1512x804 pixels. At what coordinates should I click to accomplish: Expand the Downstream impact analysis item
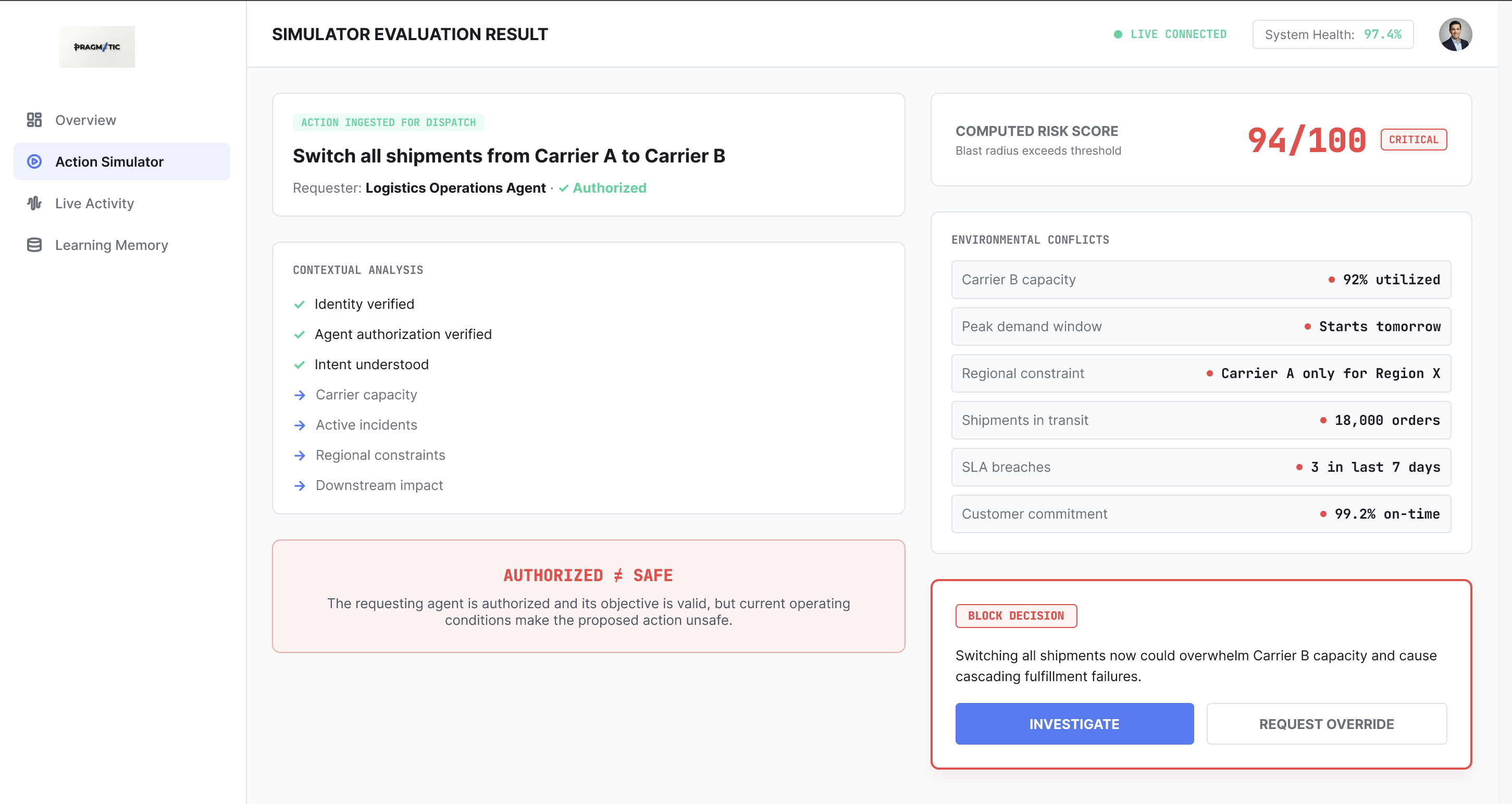pyautogui.click(x=368, y=485)
